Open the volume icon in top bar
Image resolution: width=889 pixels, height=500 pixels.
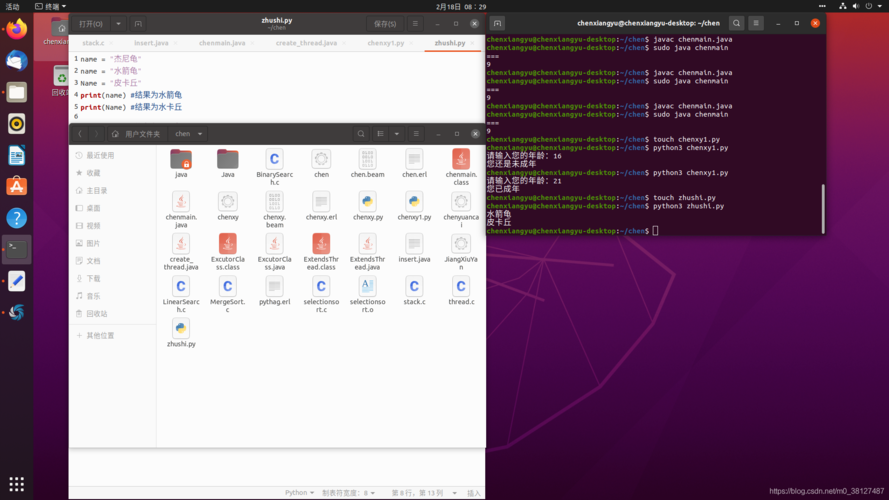[x=856, y=6]
